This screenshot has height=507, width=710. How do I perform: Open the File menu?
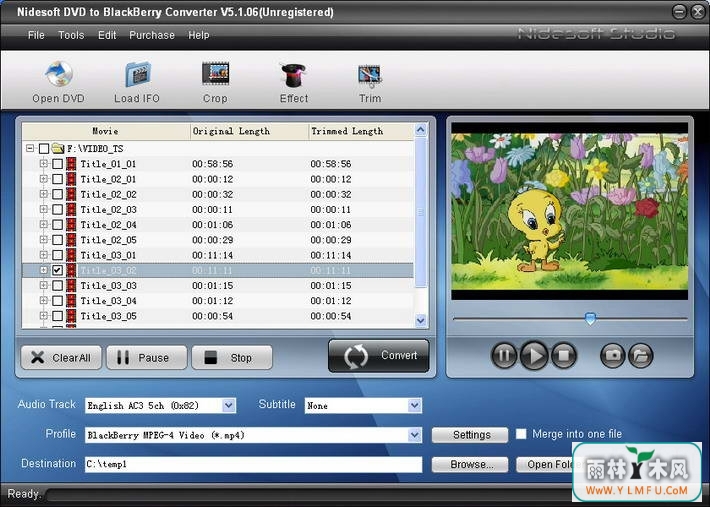click(36, 35)
